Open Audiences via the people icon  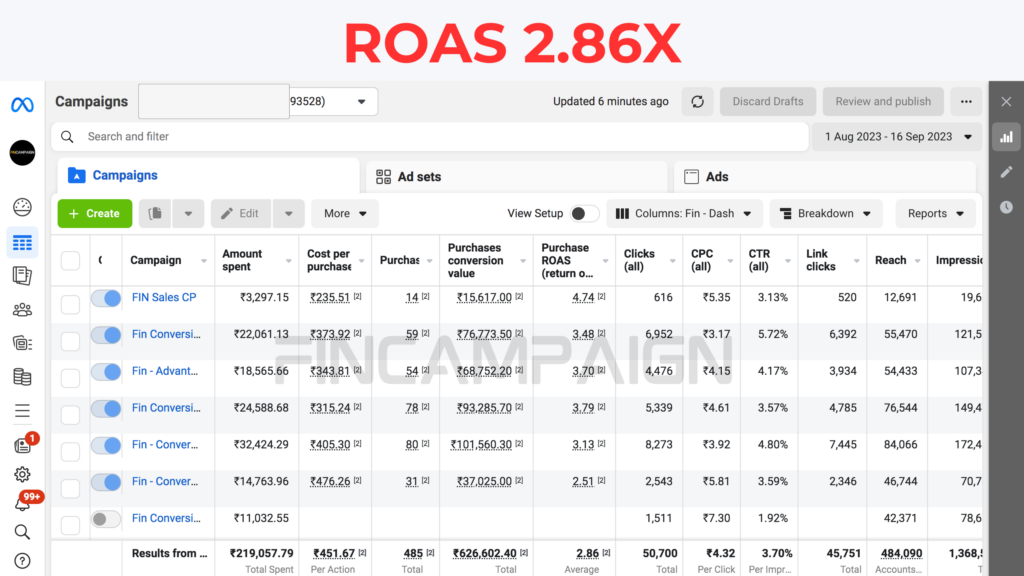point(22,309)
